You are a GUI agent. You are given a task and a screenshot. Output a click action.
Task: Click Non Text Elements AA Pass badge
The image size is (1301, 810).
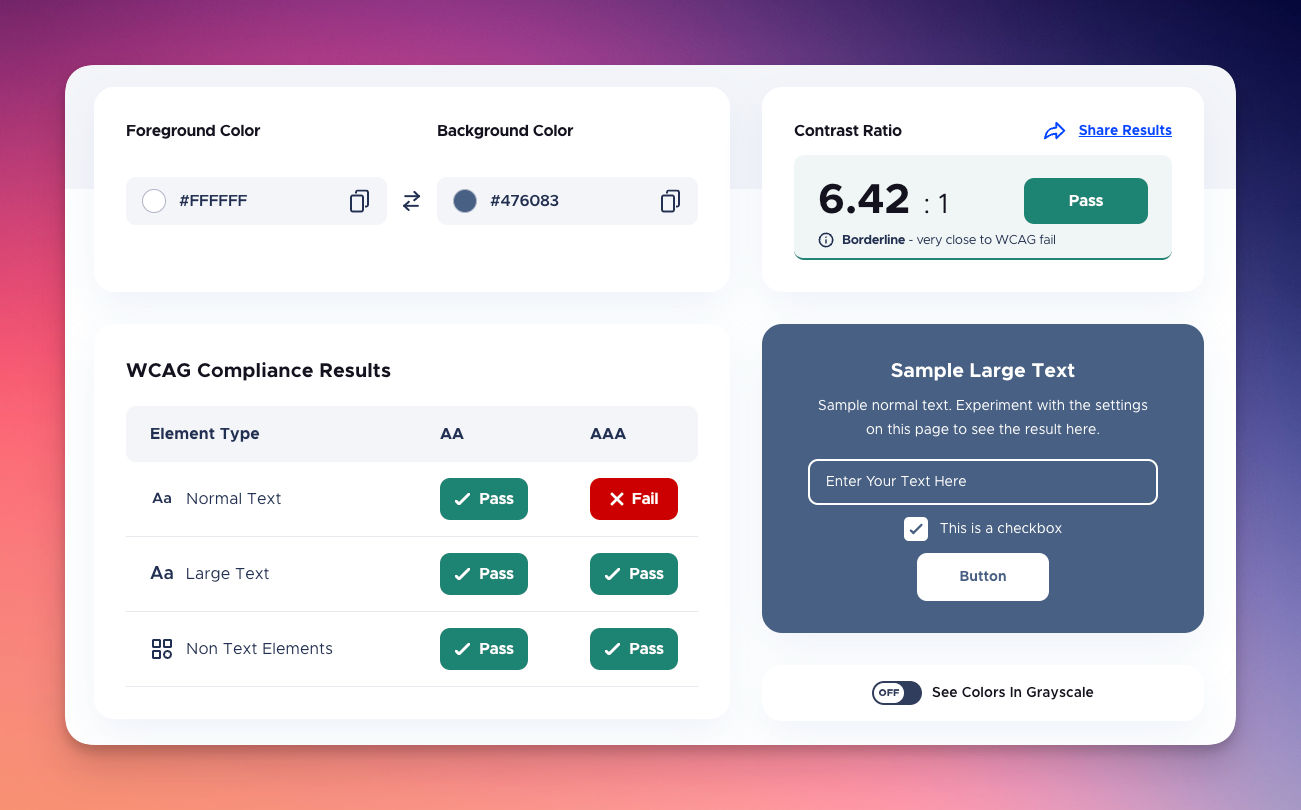tap(484, 649)
